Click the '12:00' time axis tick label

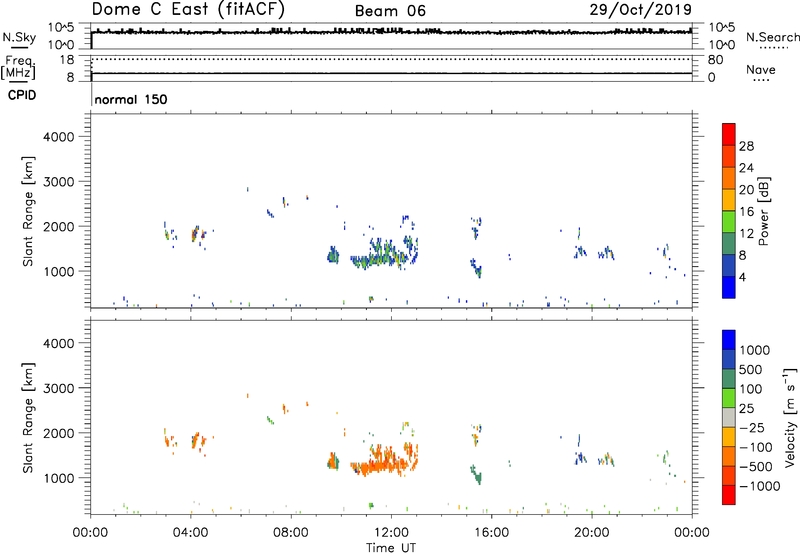[x=391, y=533]
